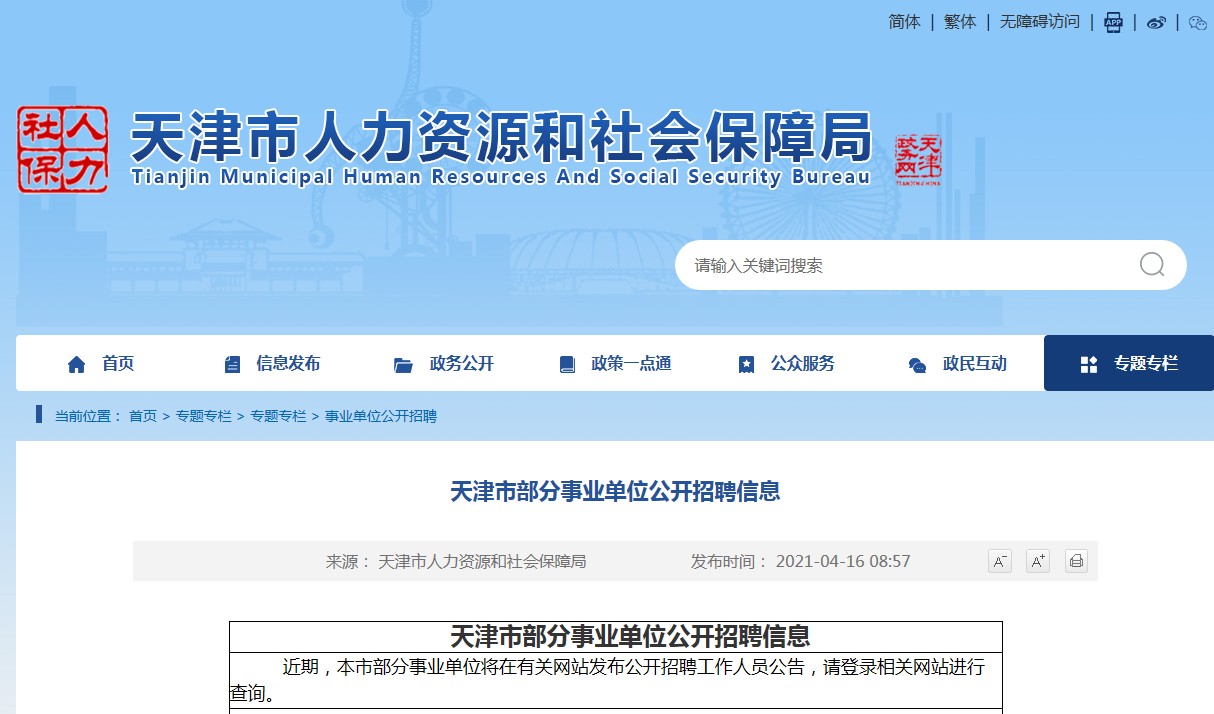Decrease font size with A- icon
This screenshot has width=1214, height=714.
click(x=999, y=561)
